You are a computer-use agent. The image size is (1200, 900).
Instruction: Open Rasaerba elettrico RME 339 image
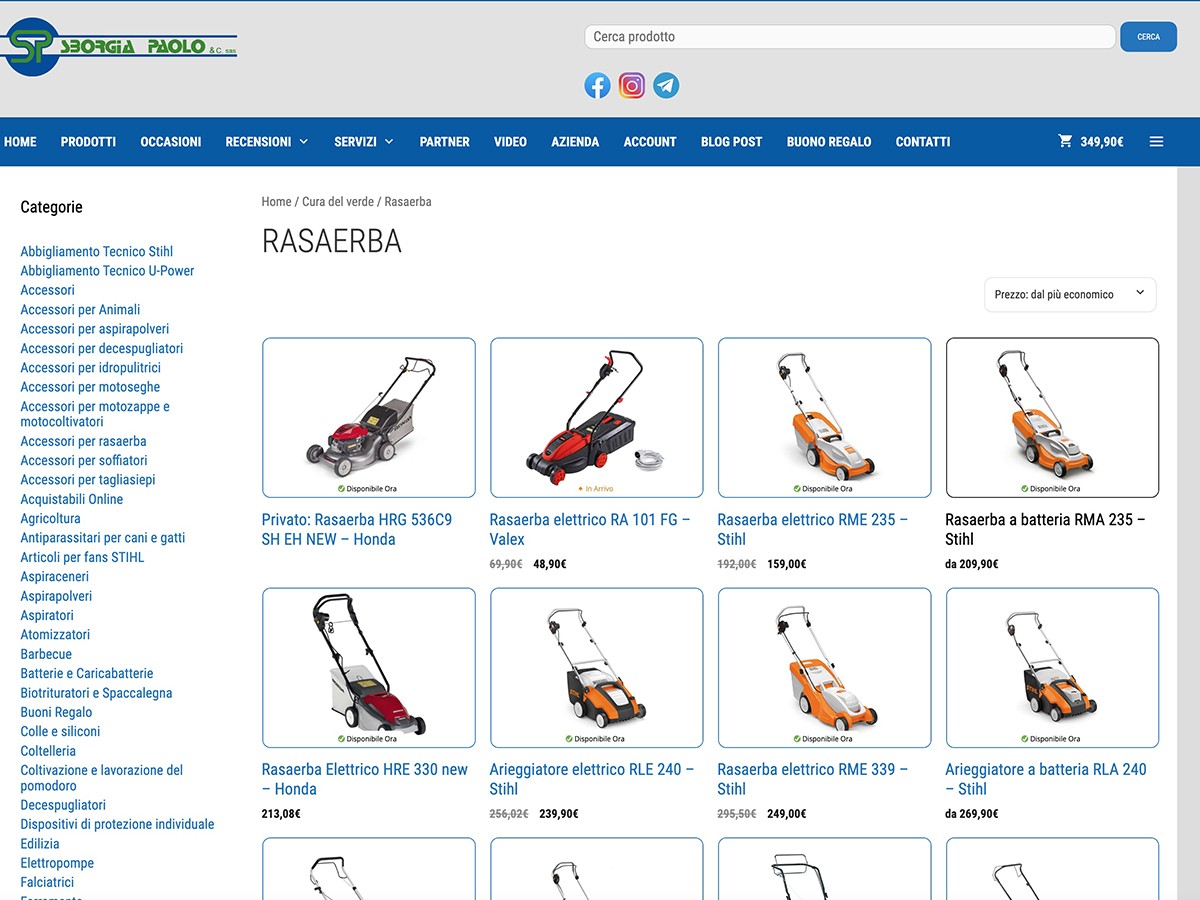(x=825, y=668)
